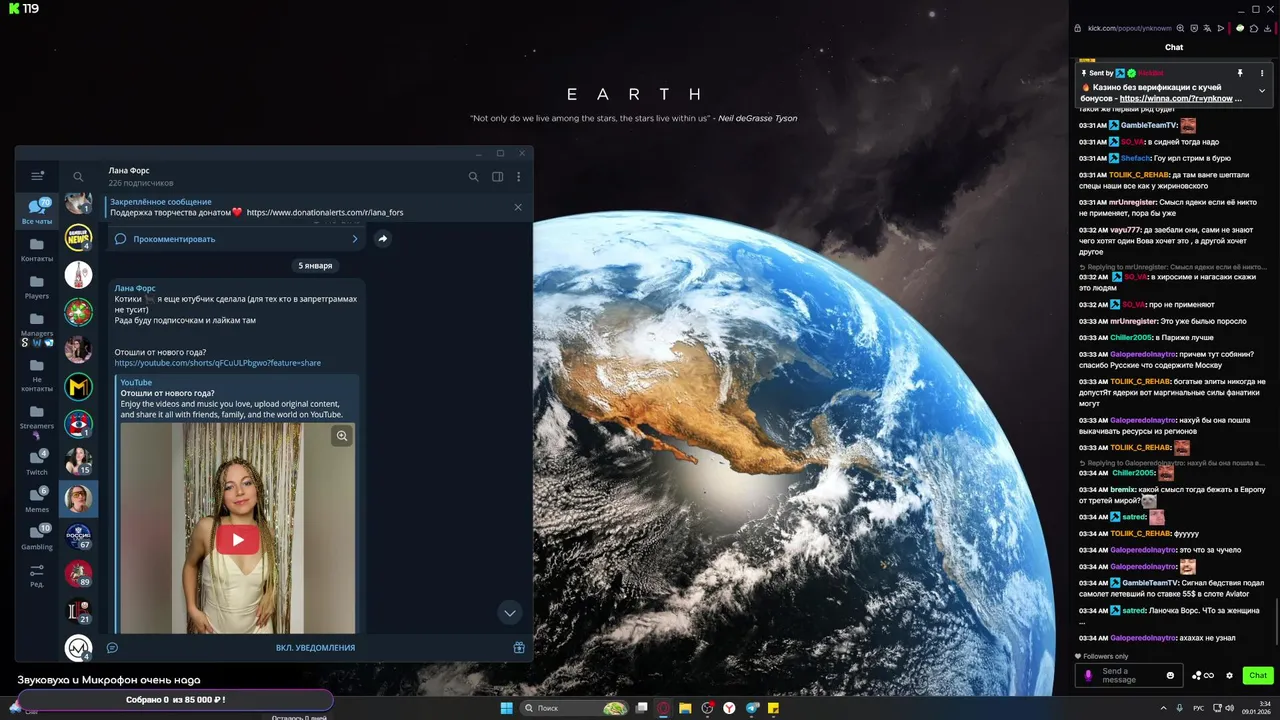
Task: Open the donationalerts link in pinned message
Action: [325, 212]
